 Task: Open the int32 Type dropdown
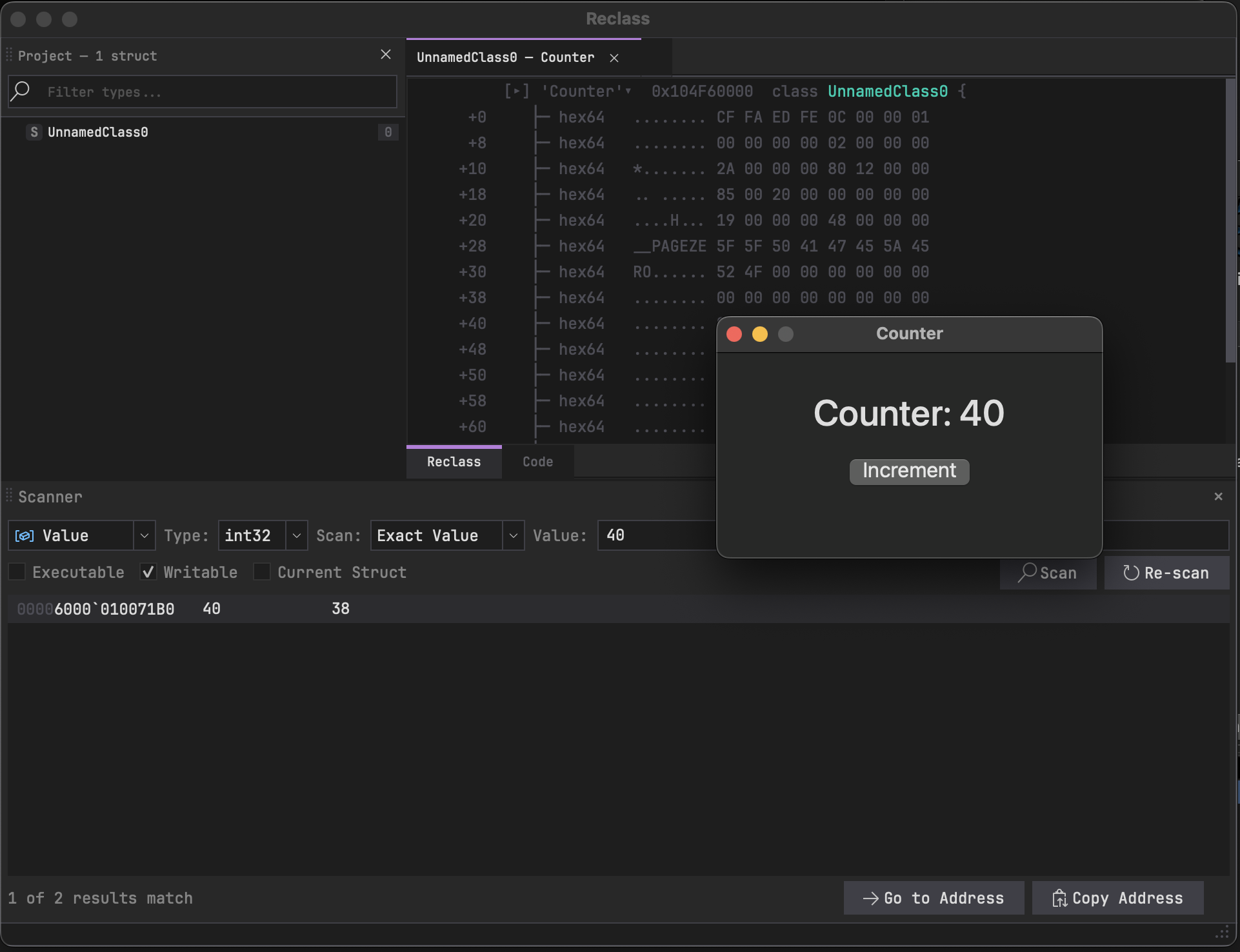296,535
